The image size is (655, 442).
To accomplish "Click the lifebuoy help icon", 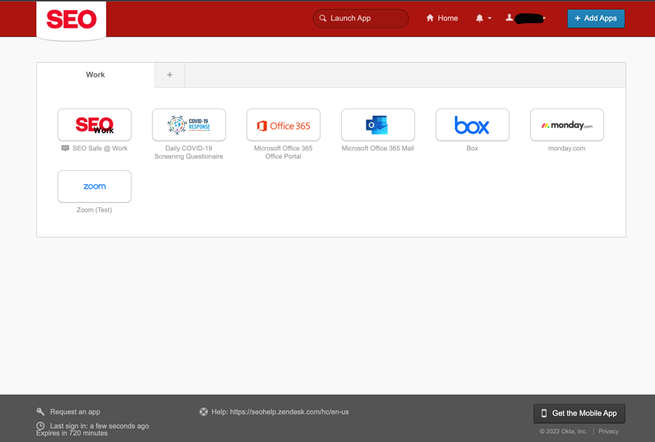I will click(203, 412).
